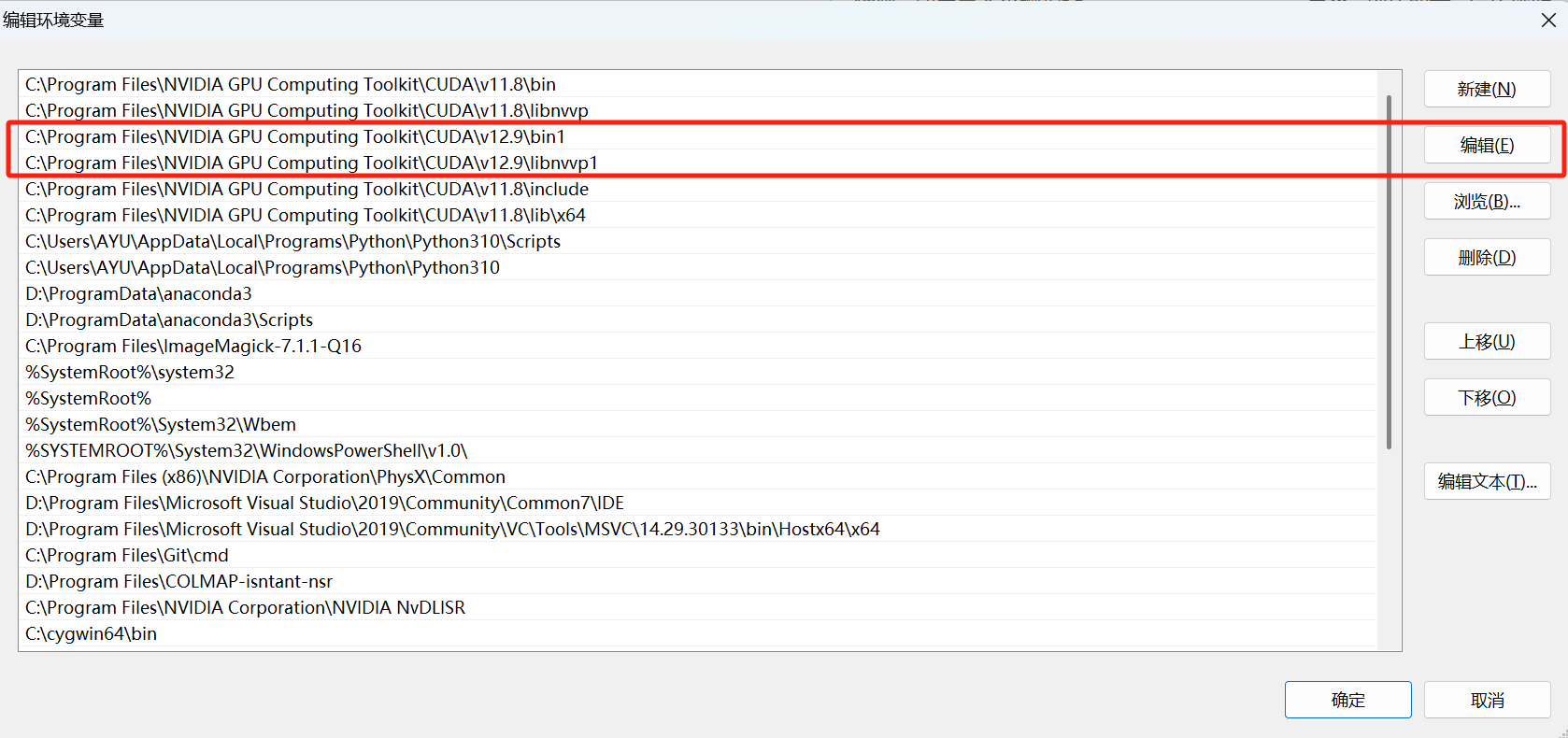
Task: Select the NVIDIA NvDLISR path entry
Action: (x=698, y=607)
